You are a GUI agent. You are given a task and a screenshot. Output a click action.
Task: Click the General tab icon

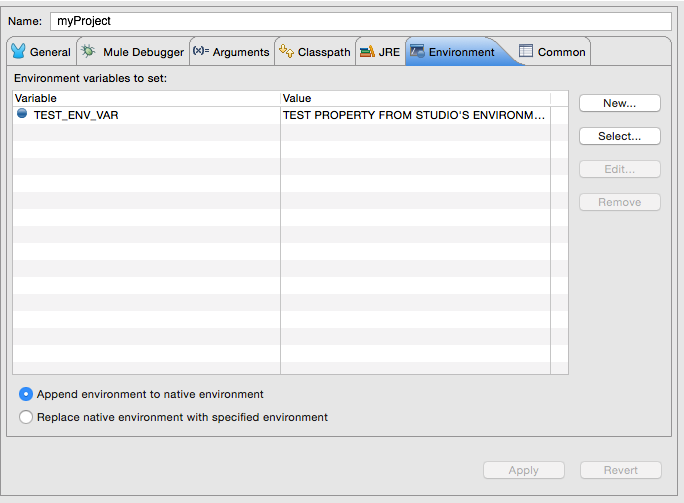pyautogui.click(x=18, y=52)
